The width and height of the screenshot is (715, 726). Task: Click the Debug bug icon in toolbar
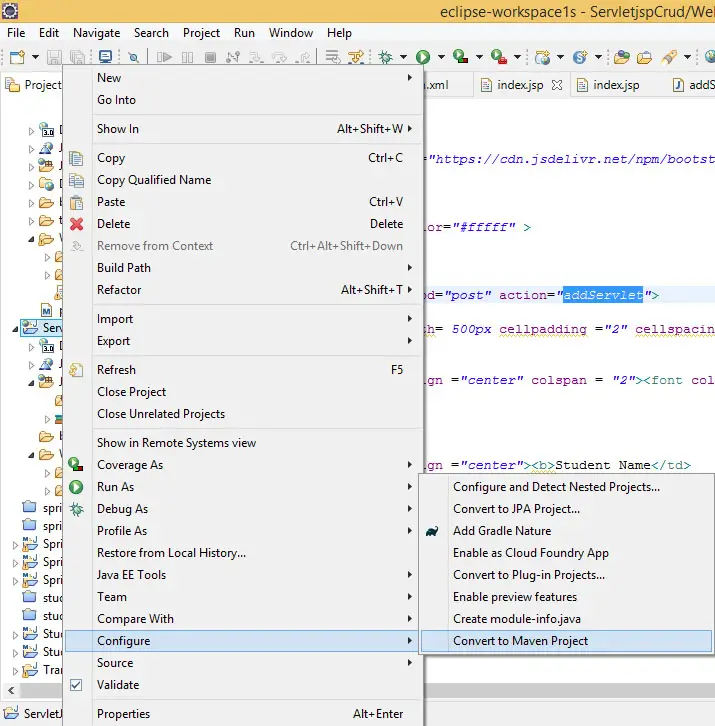click(x=385, y=57)
